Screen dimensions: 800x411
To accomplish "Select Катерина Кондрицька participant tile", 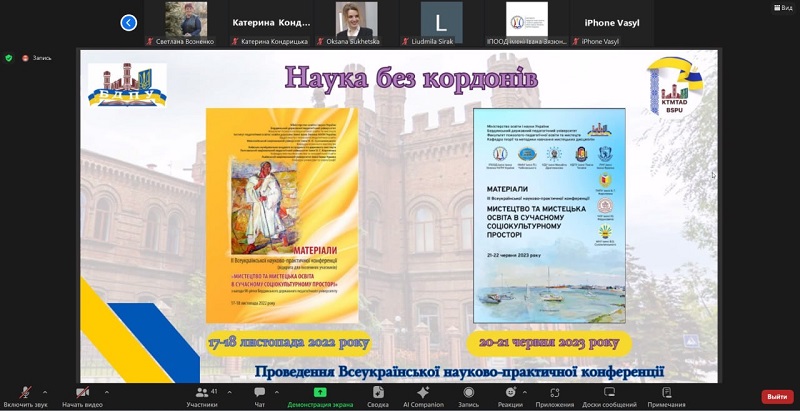I will click(x=271, y=23).
